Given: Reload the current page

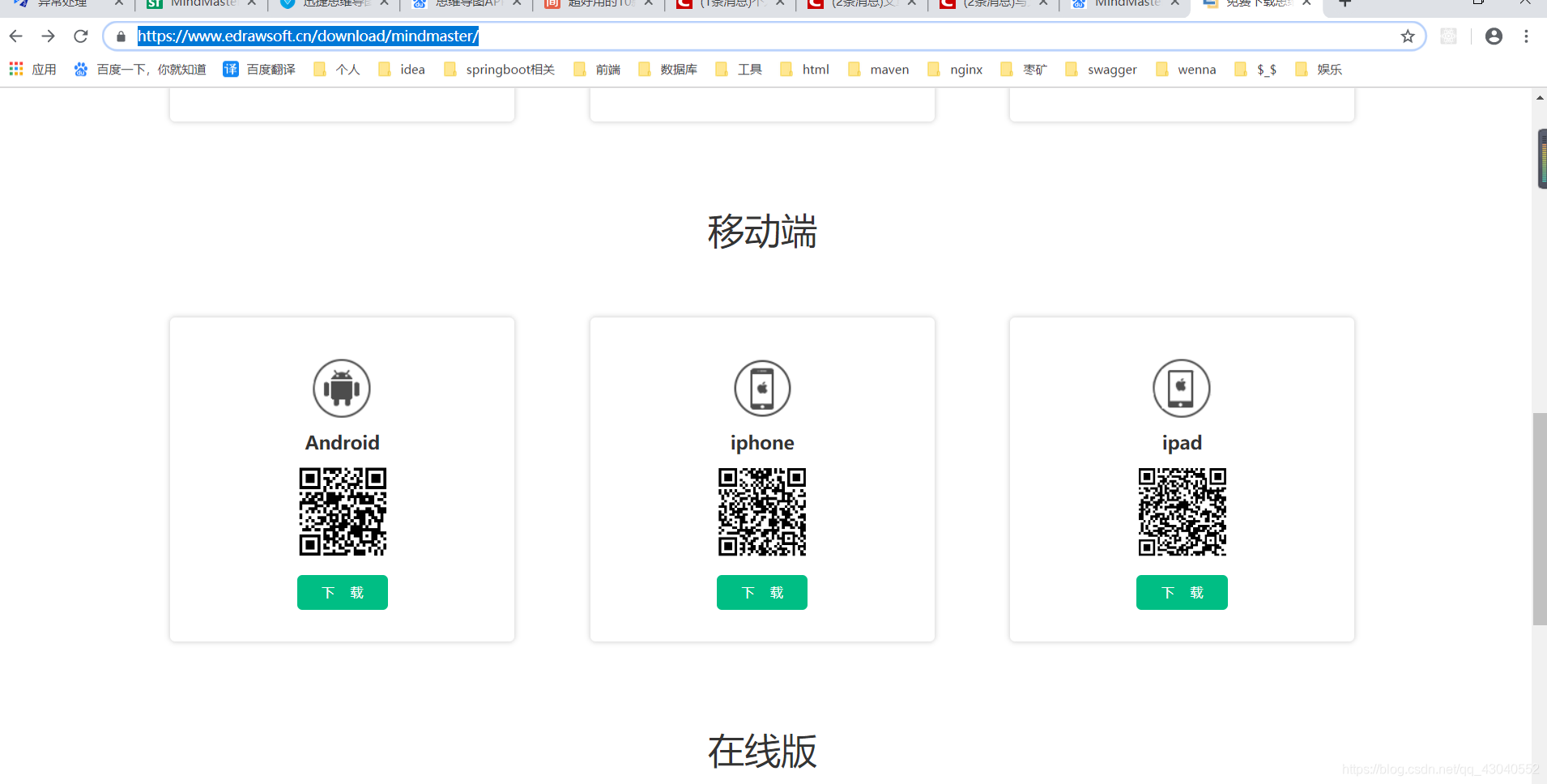Looking at the screenshot, I should [x=80, y=36].
